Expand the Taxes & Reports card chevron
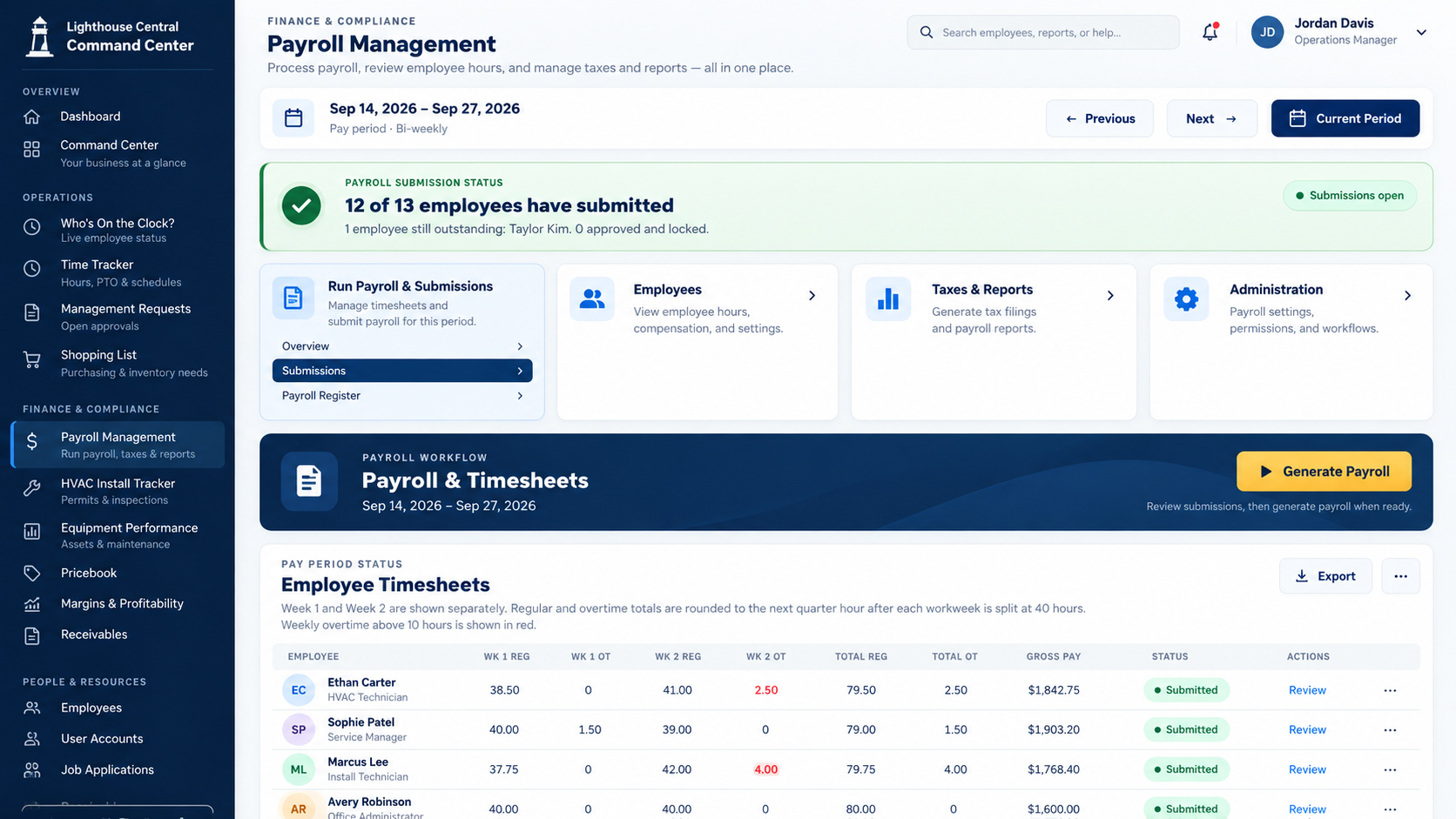The width and height of the screenshot is (1456, 819). click(x=1110, y=296)
